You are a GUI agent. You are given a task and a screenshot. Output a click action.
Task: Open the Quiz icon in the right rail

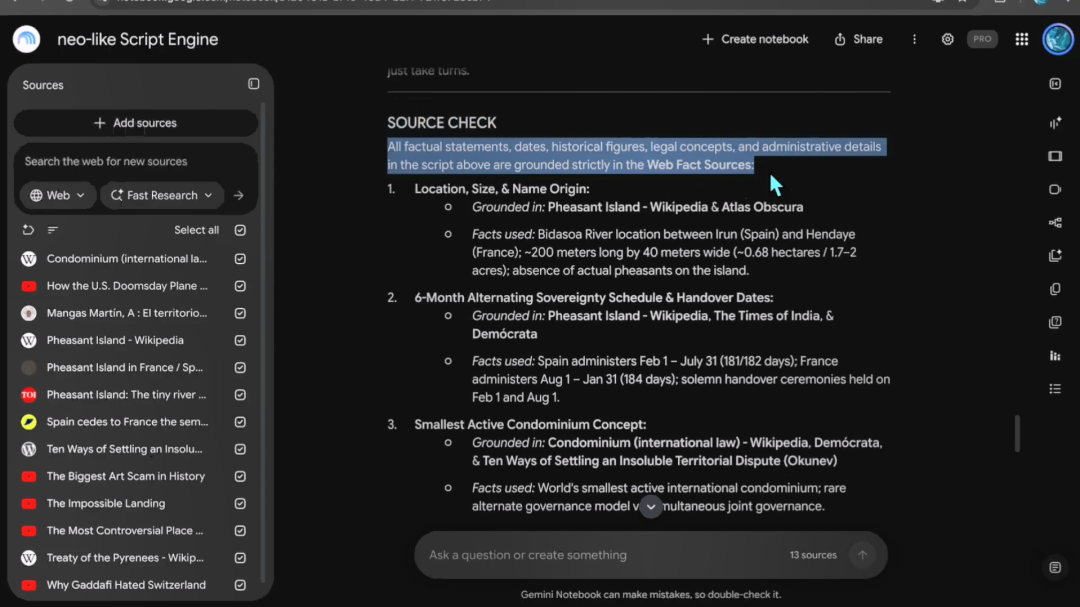(x=1055, y=322)
